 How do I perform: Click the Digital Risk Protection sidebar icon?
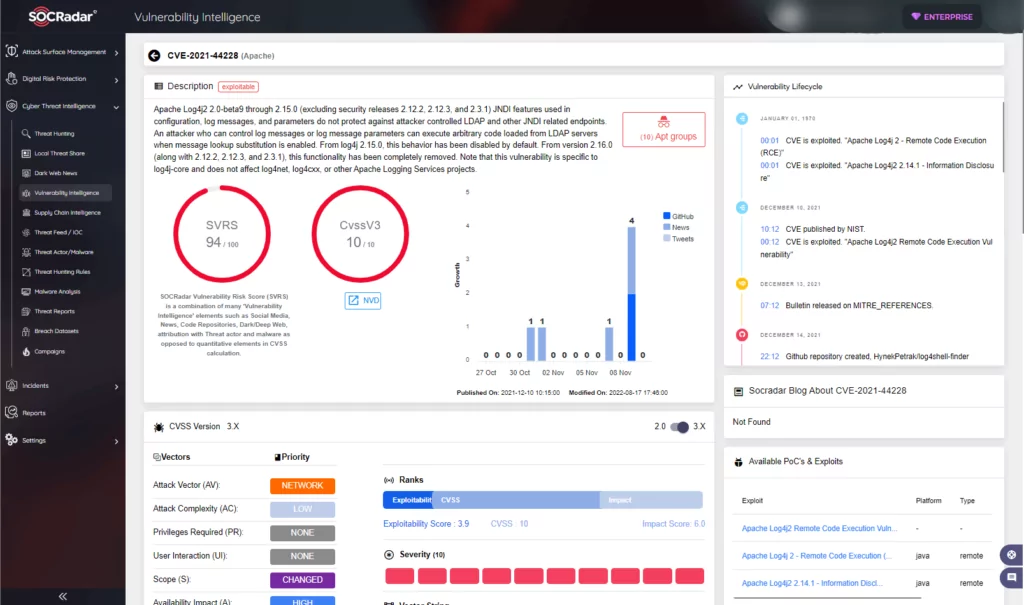click(x=12, y=78)
